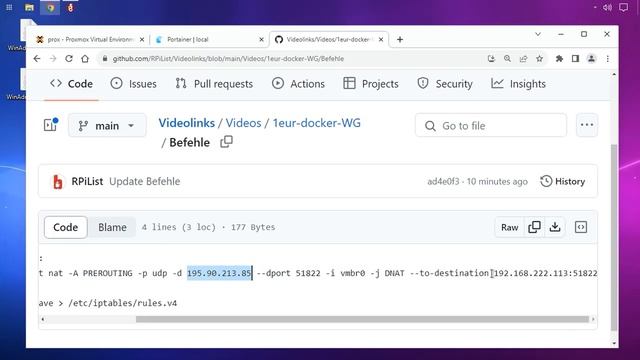Go forward with the browser forward arrow
640x360 pixels.
(53, 59)
